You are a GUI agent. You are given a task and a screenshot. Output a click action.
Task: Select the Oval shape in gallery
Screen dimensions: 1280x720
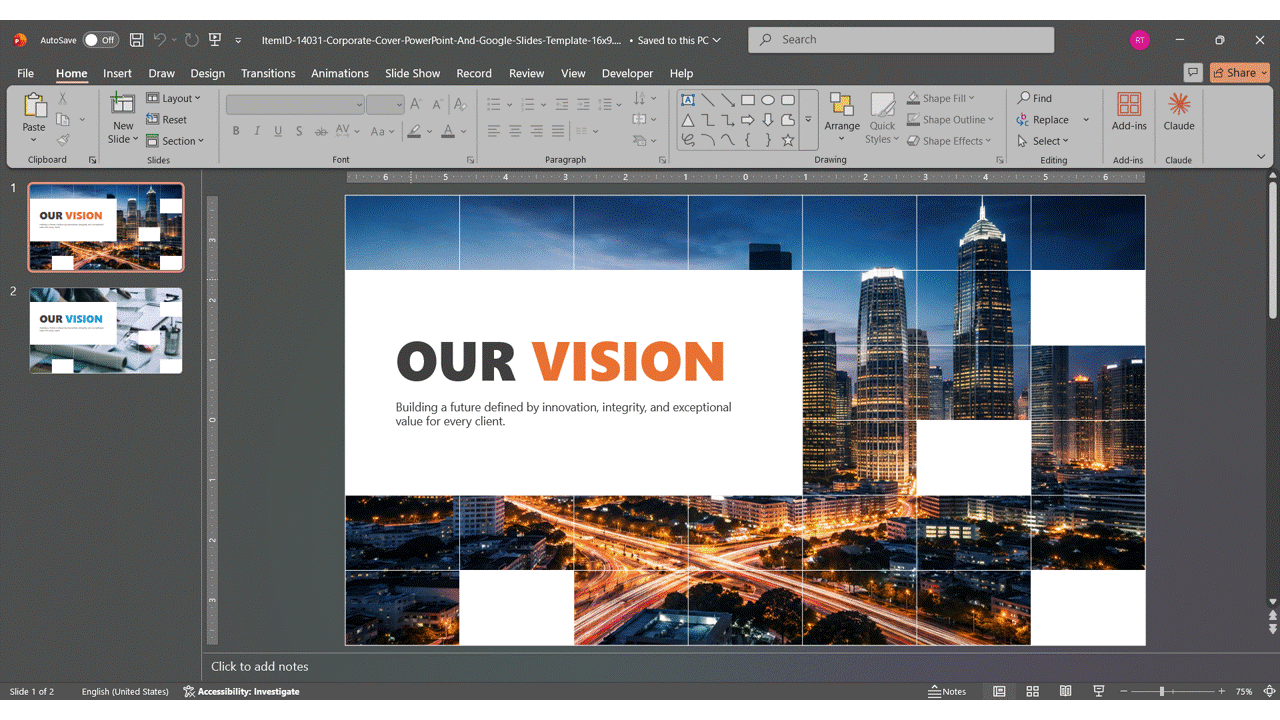pyautogui.click(x=768, y=100)
